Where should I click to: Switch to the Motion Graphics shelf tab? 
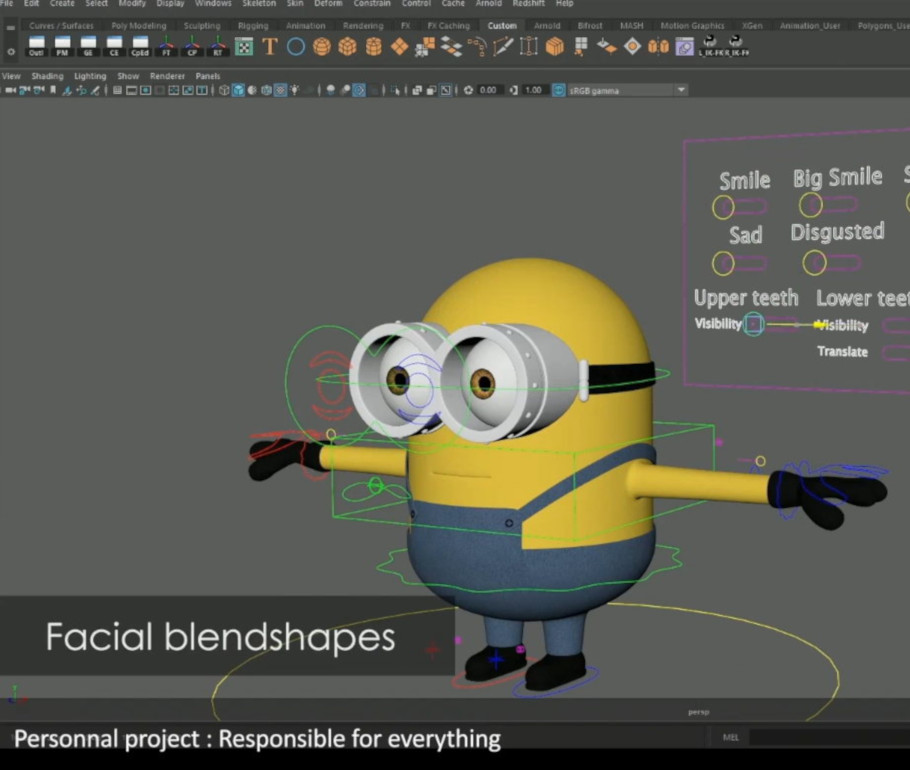click(692, 26)
